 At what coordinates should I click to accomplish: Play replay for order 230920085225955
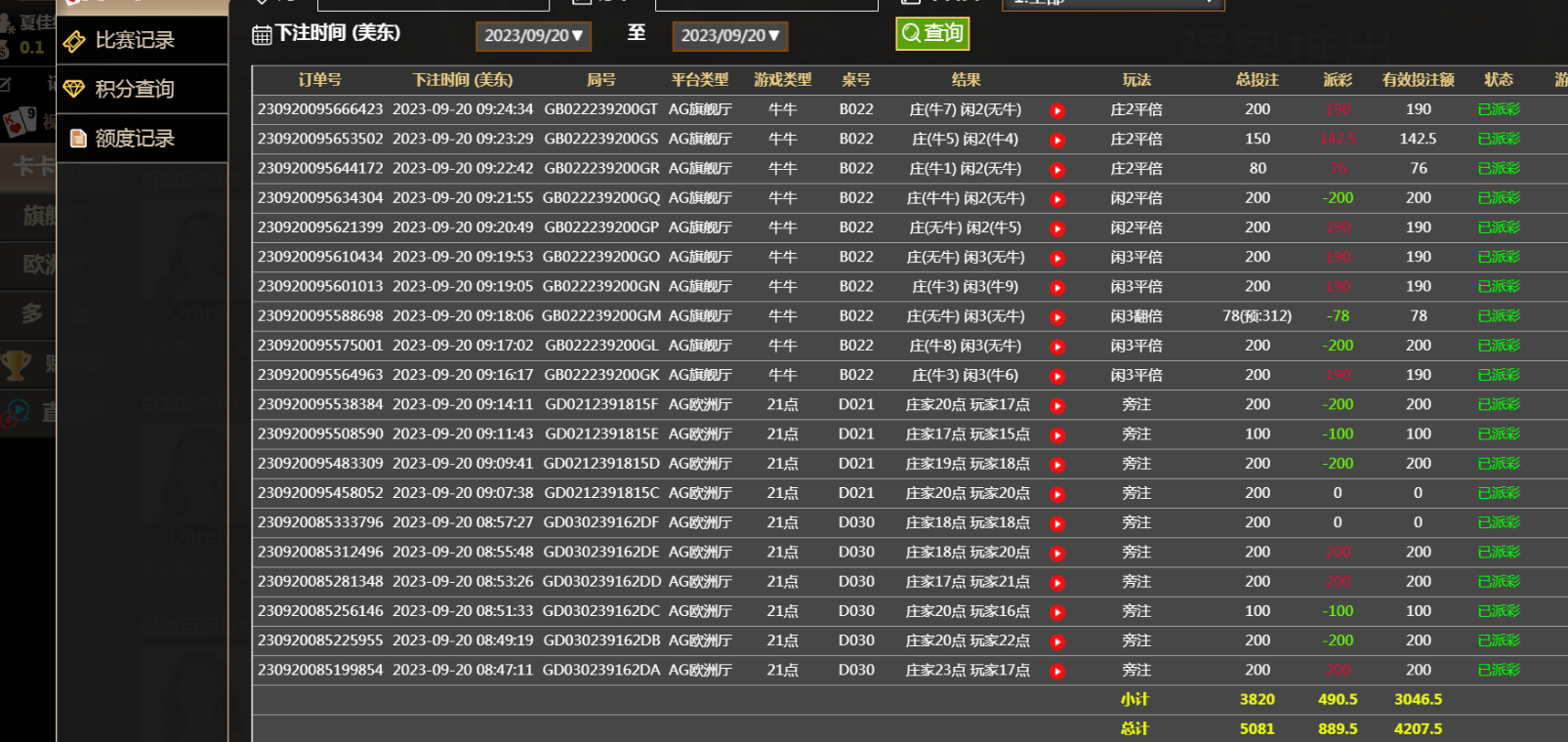point(1057,641)
